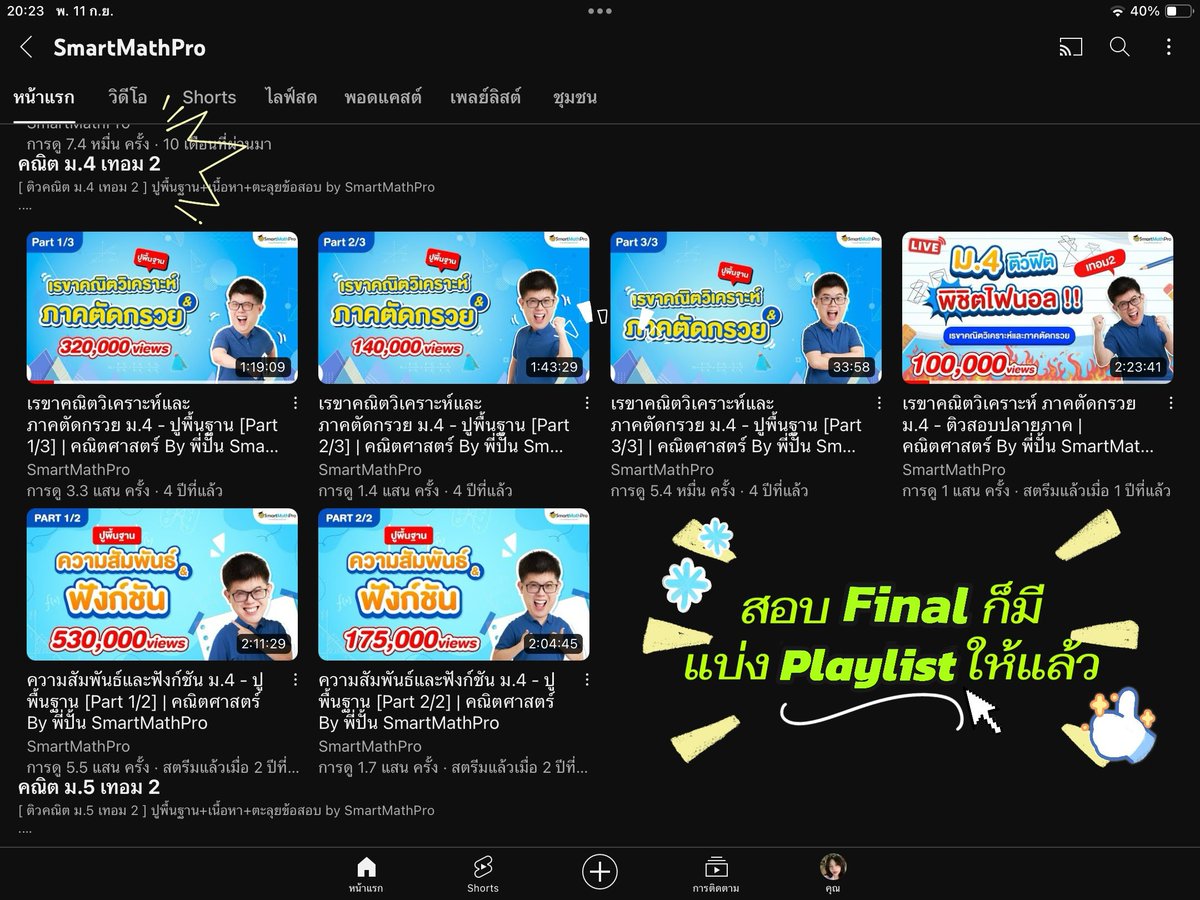The image size is (1200, 900).
Task: Tap the three dots at top center
Action: tap(599, 11)
